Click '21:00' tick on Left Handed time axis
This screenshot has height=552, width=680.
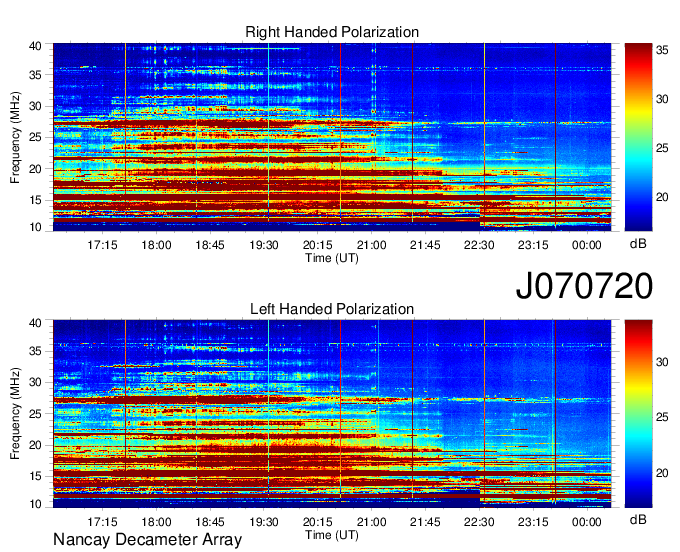click(372, 522)
